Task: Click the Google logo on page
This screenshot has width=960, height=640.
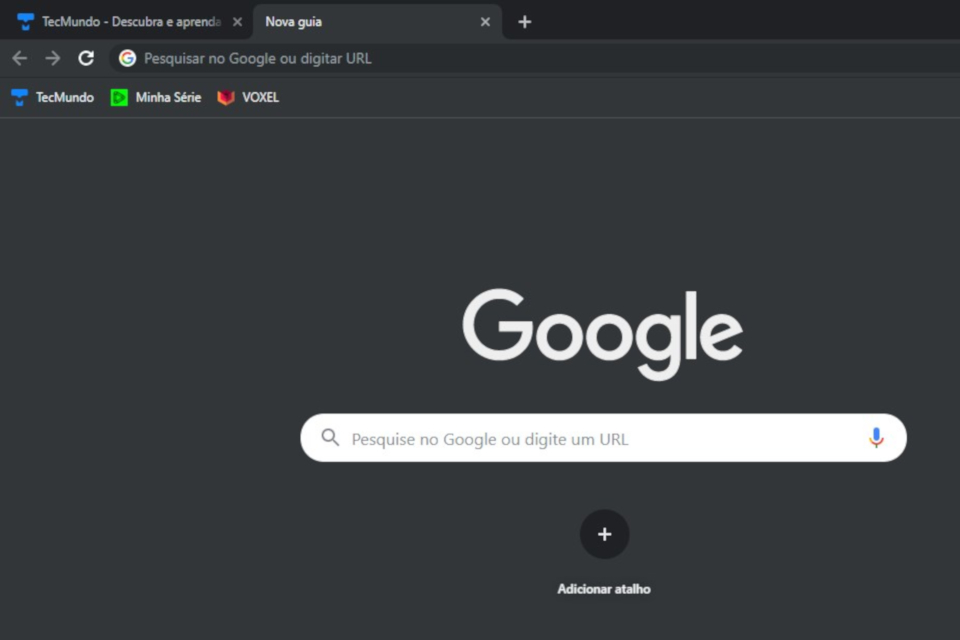Action: pyautogui.click(x=602, y=333)
